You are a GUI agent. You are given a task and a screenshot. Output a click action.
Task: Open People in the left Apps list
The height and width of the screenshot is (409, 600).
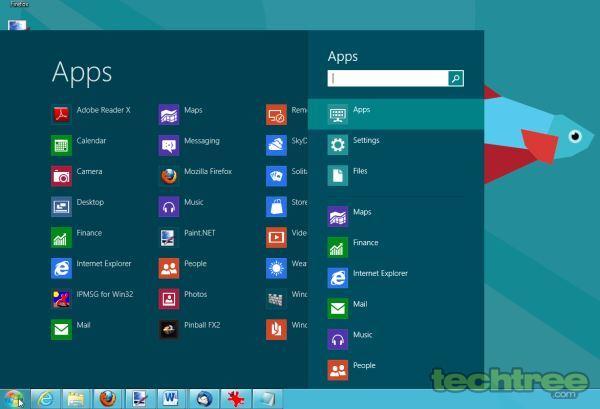169,268
